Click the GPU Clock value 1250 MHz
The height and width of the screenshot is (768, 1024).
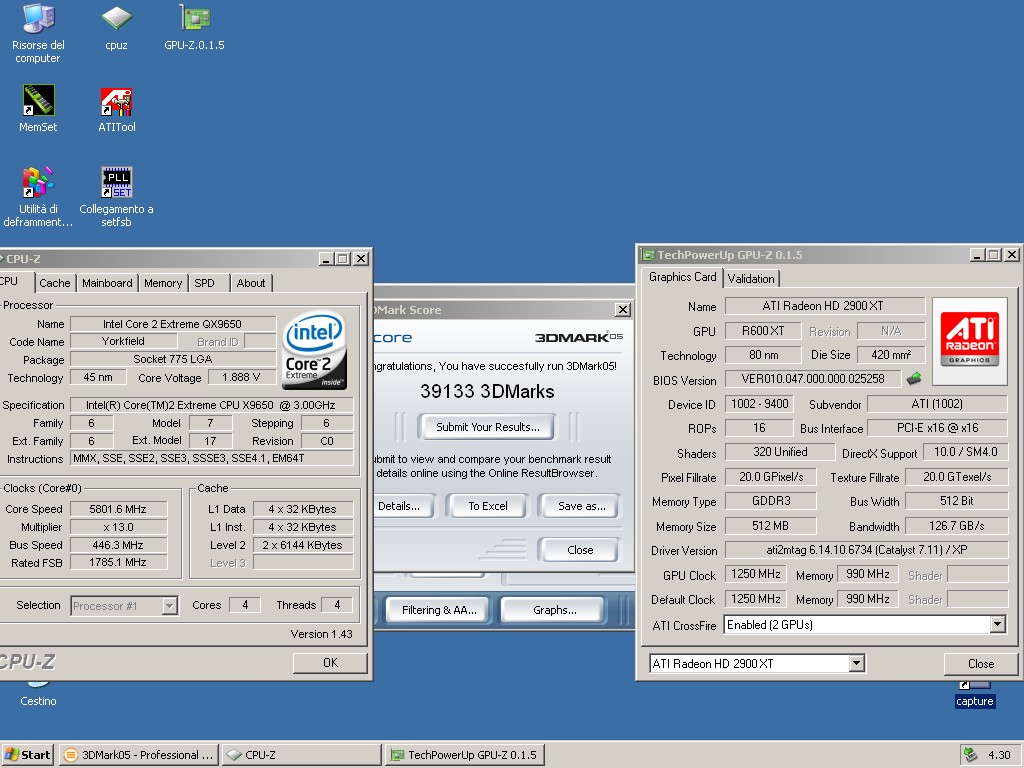tap(756, 574)
